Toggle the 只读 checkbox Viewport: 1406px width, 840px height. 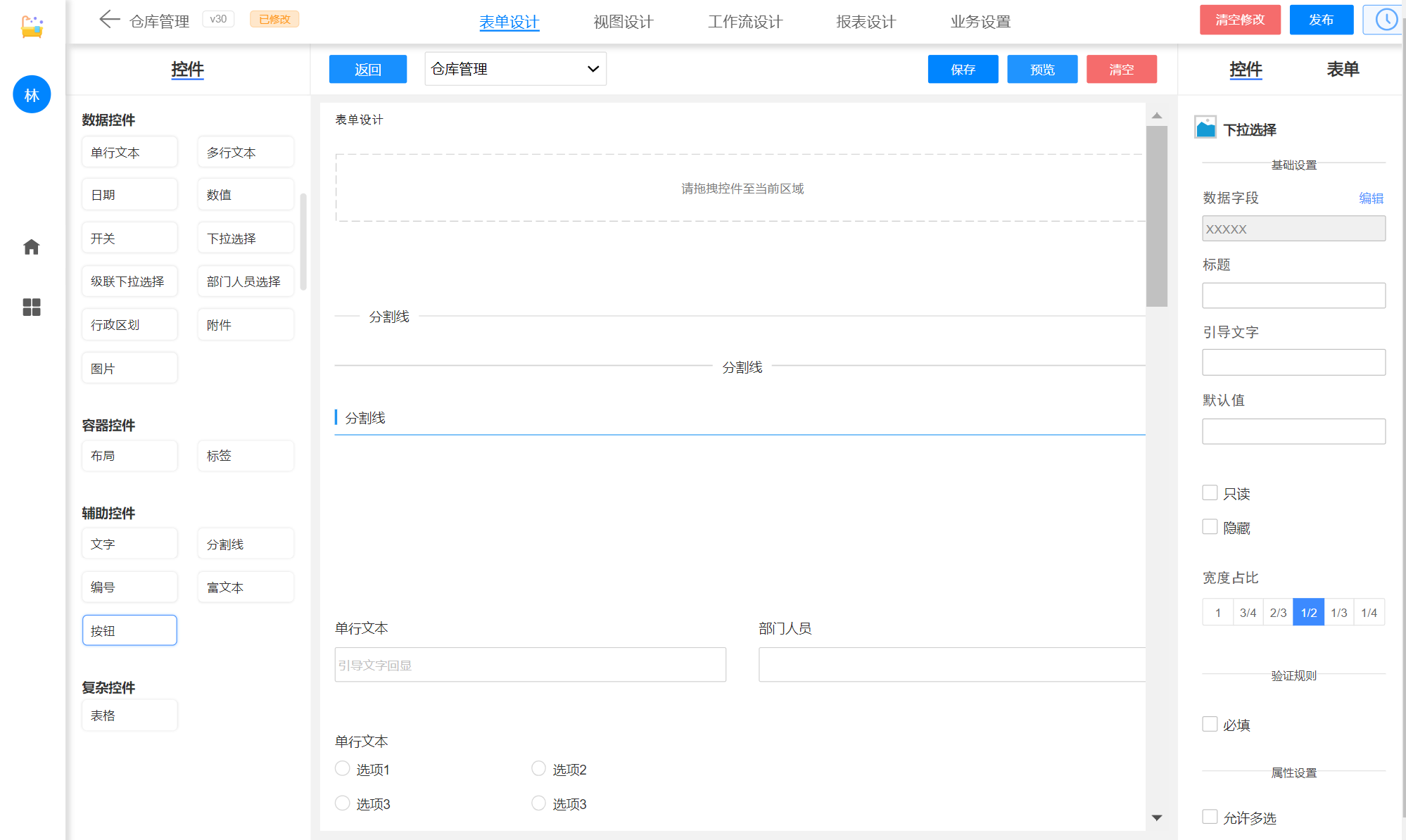(1210, 492)
